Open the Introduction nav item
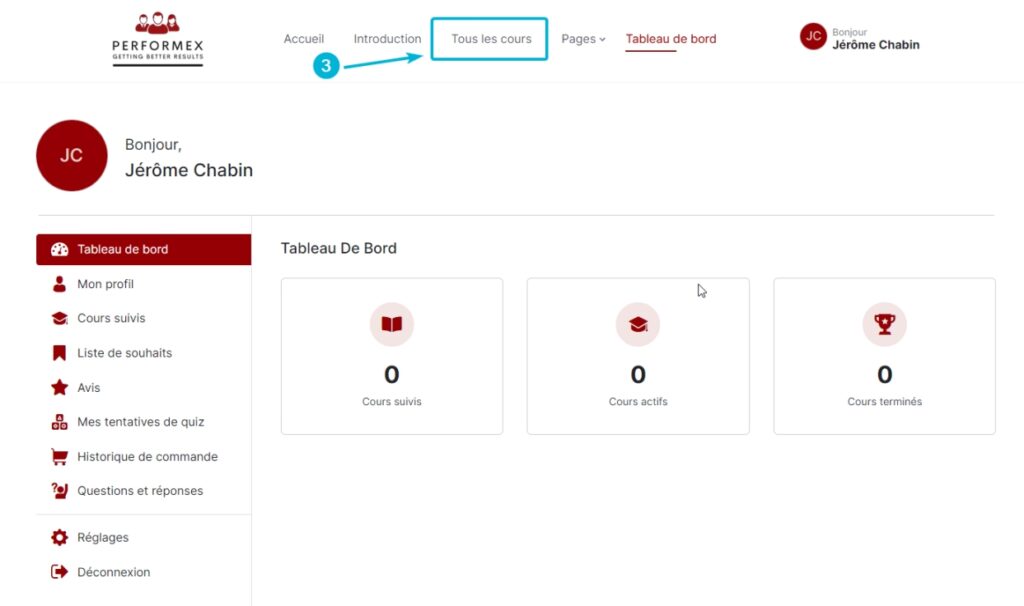The image size is (1024, 606). 387,39
